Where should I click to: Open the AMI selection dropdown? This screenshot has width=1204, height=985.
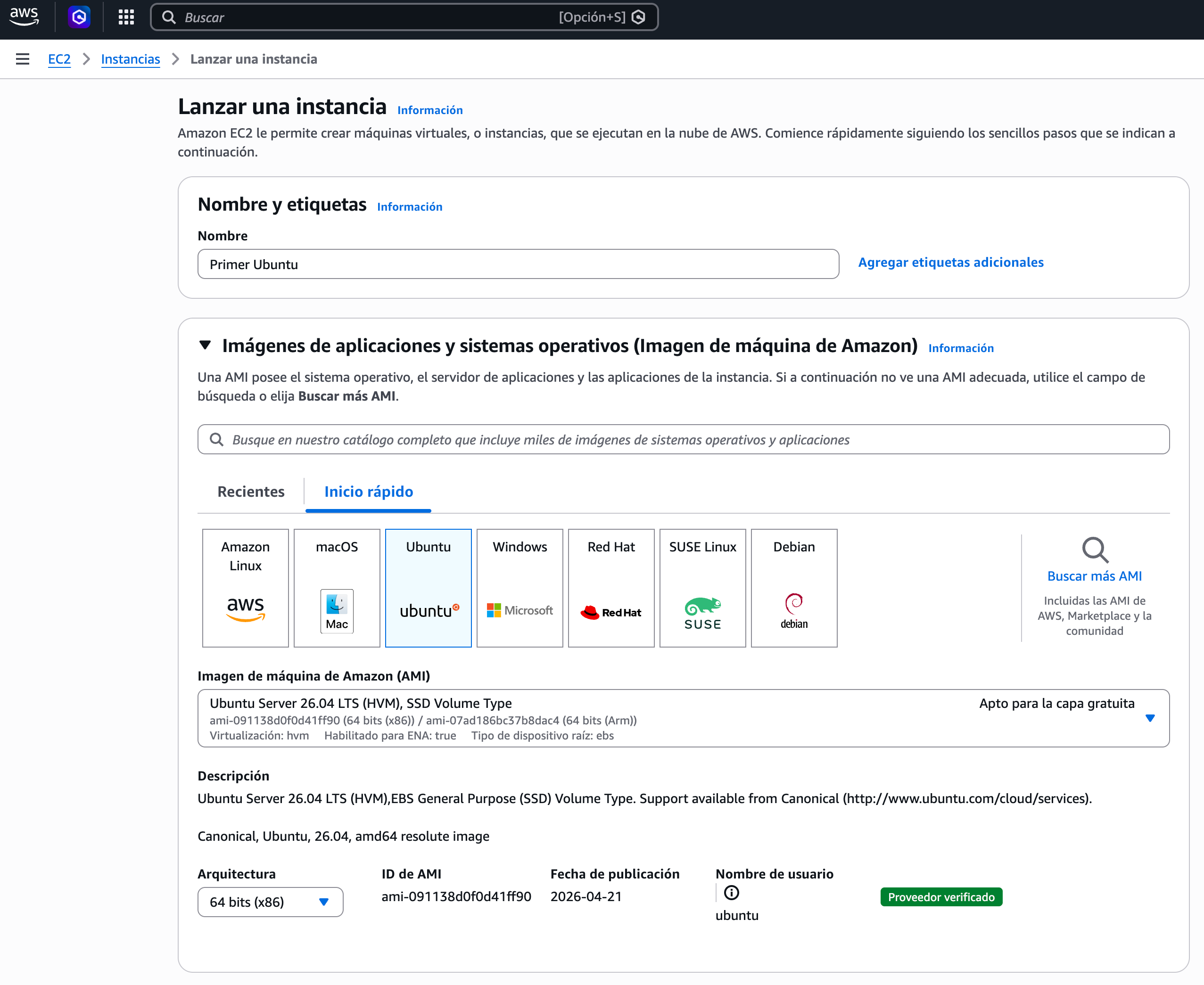click(x=683, y=718)
